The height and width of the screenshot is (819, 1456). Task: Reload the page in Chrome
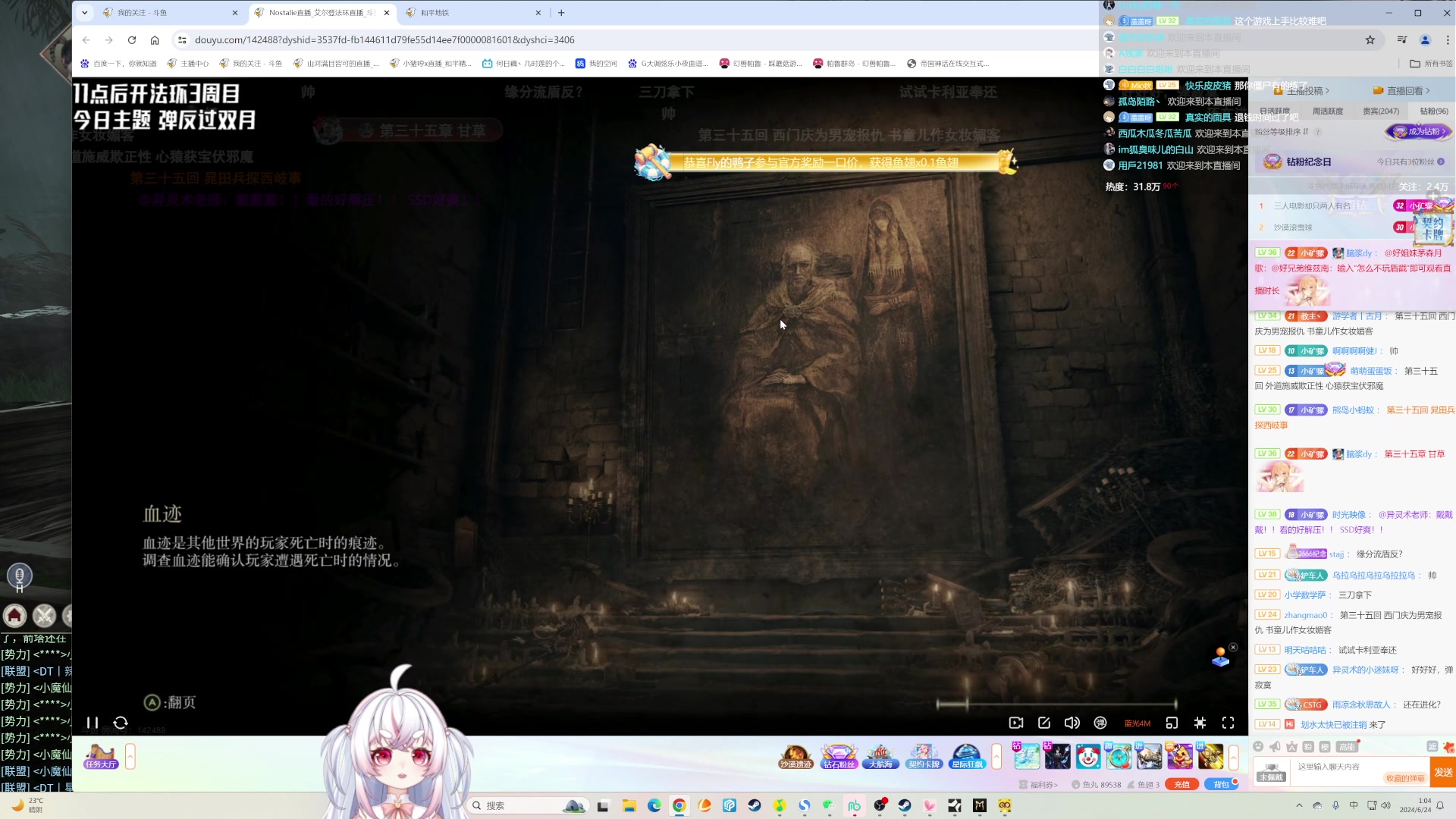click(x=132, y=39)
